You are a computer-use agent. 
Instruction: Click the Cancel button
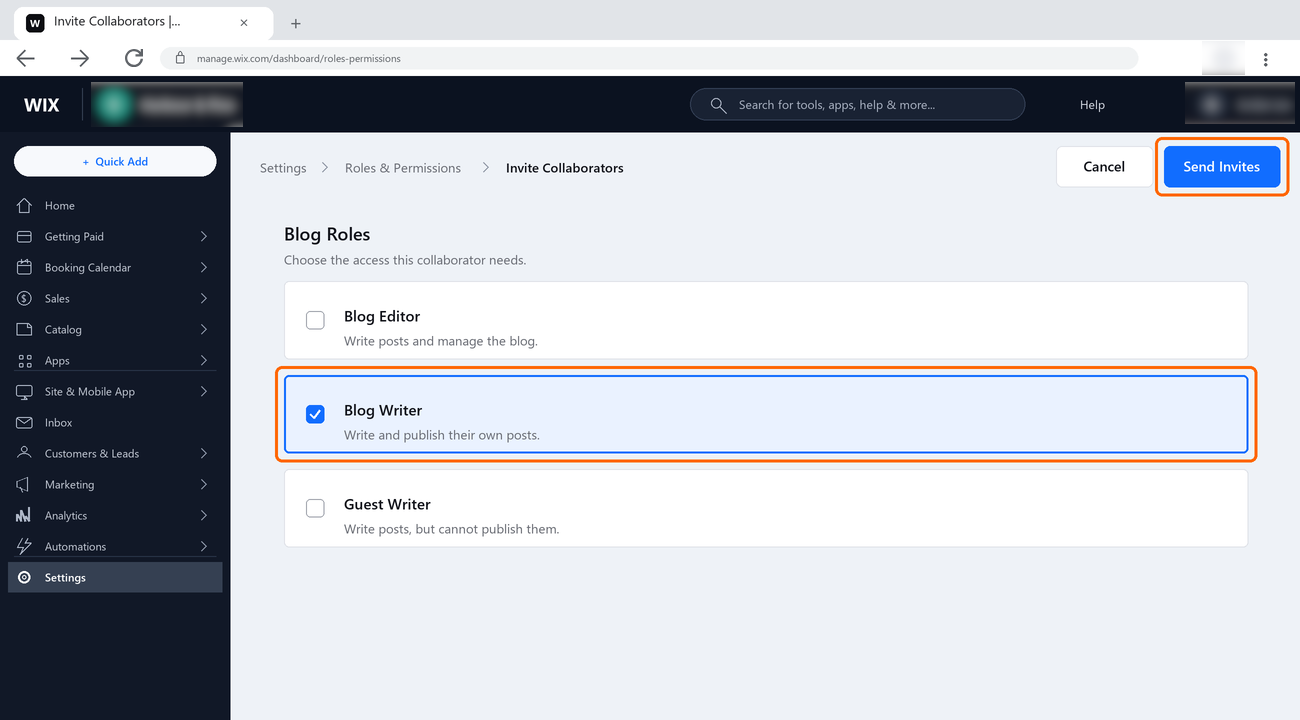[1104, 167]
